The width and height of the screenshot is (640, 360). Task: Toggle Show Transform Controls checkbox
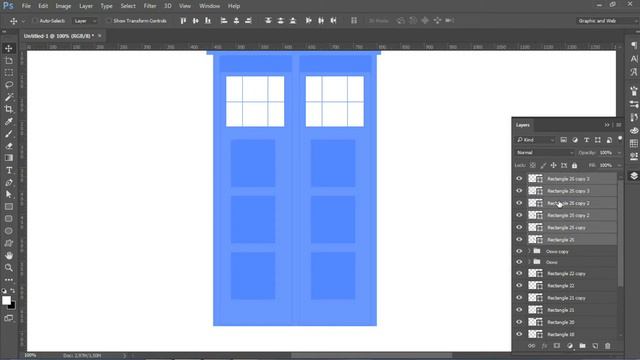109,21
